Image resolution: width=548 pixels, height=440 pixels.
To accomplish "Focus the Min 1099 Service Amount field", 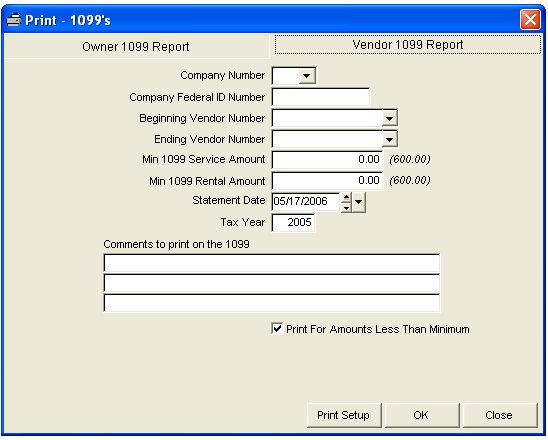I will coord(327,160).
